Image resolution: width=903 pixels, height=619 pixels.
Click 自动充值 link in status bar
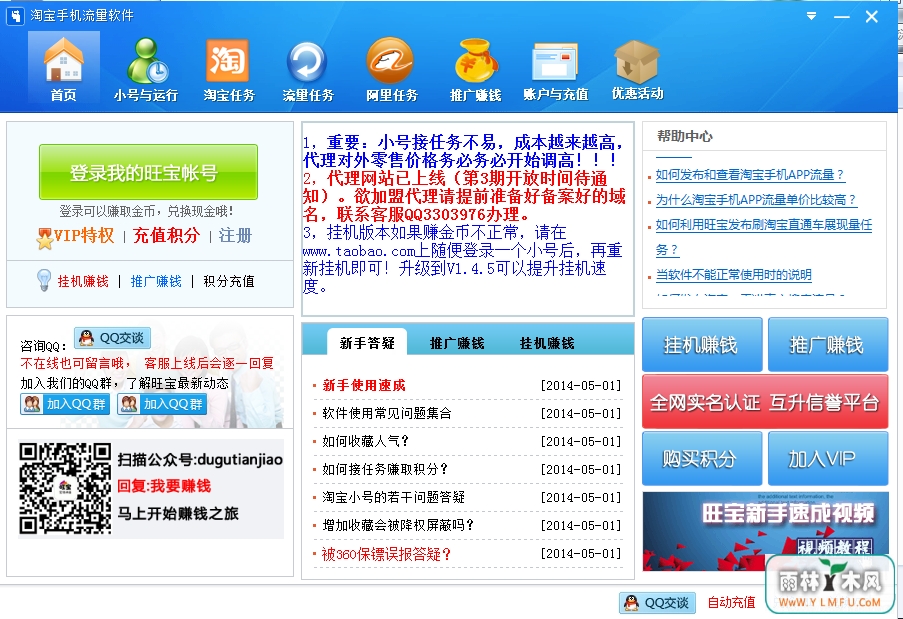[x=731, y=603]
